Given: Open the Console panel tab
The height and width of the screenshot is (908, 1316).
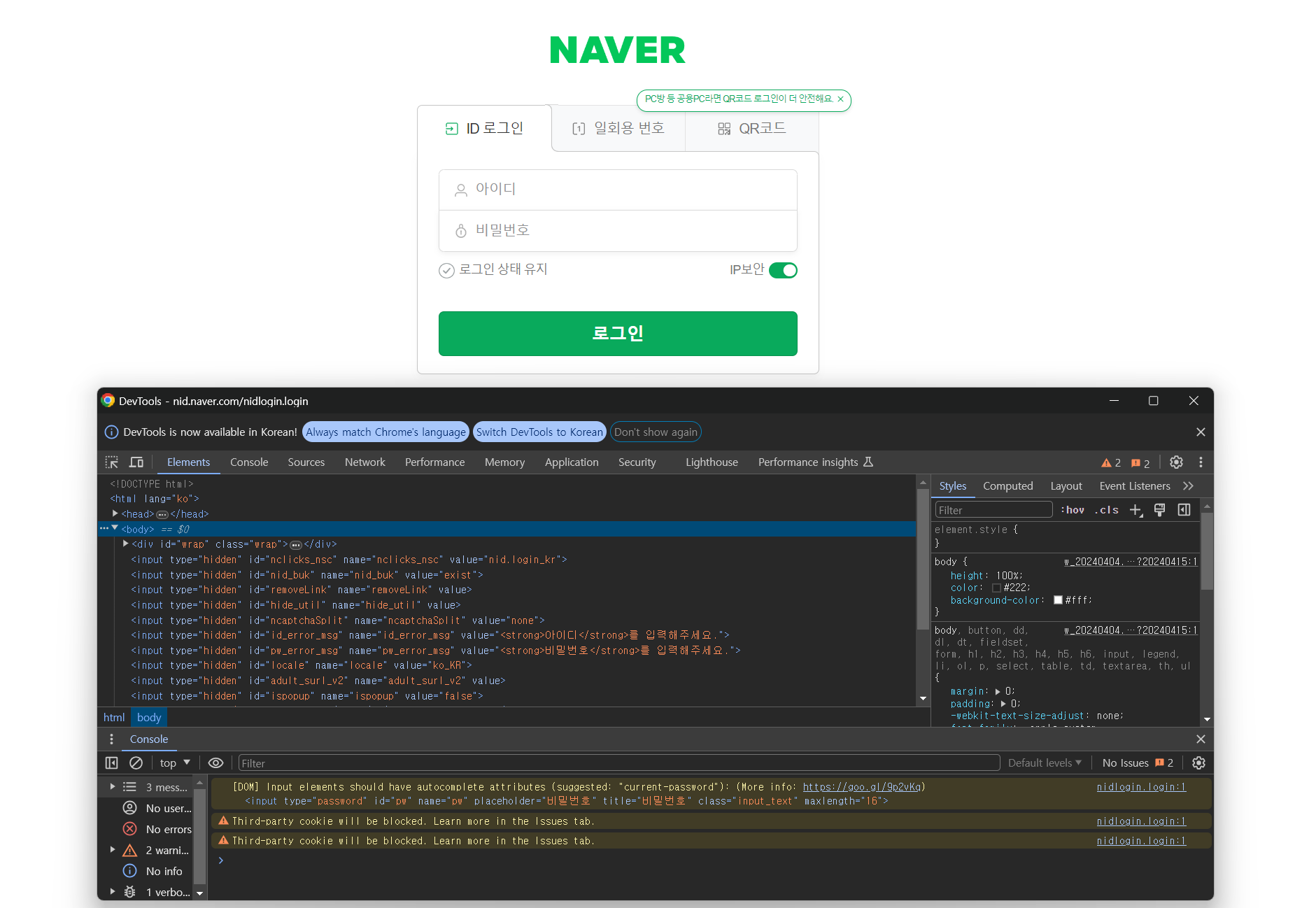Looking at the screenshot, I should 249,462.
